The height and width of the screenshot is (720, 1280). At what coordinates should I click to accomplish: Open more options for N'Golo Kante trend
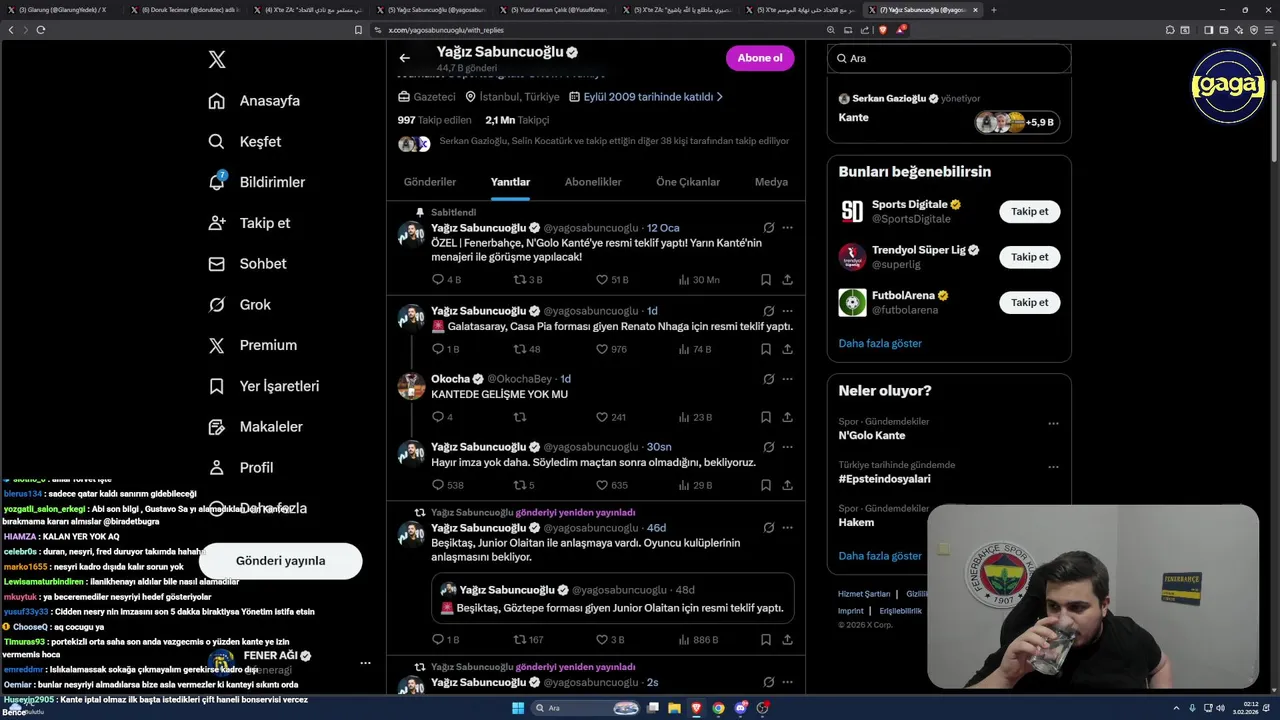click(x=1053, y=423)
